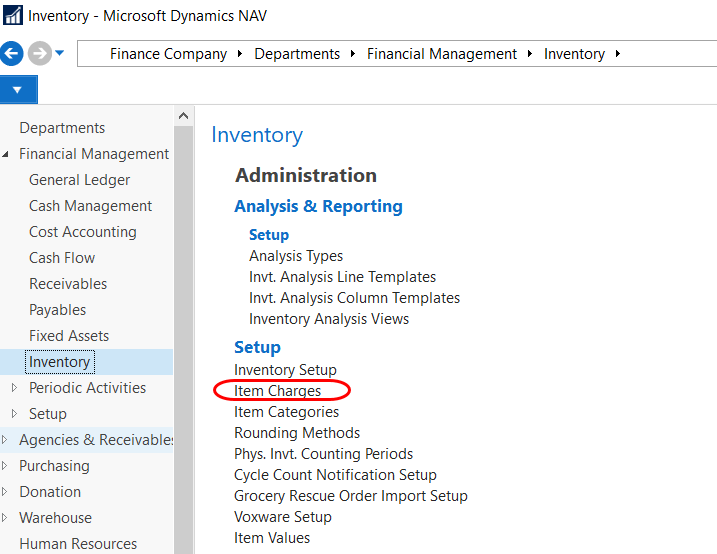Viewport: 717px width, 554px height.
Task: Open the Rounding Methods link
Action: click(x=297, y=433)
